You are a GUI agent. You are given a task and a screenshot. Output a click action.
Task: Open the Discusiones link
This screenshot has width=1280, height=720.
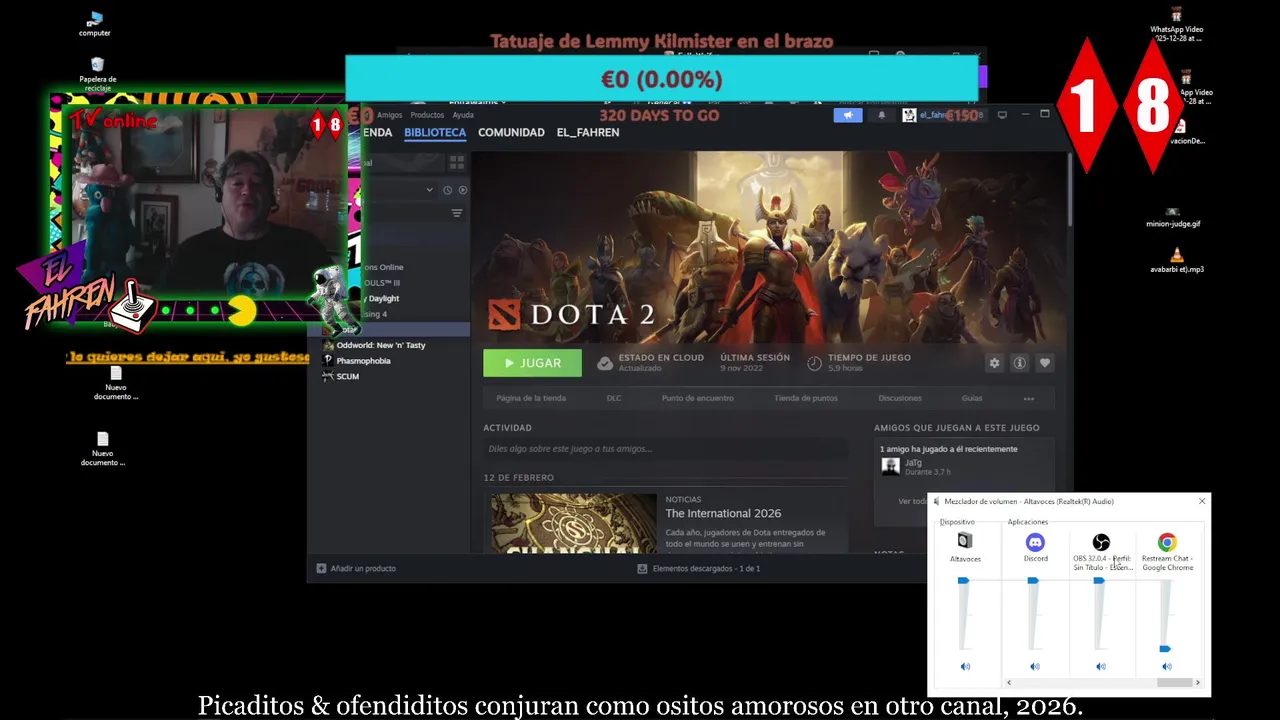pyautogui.click(x=900, y=398)
